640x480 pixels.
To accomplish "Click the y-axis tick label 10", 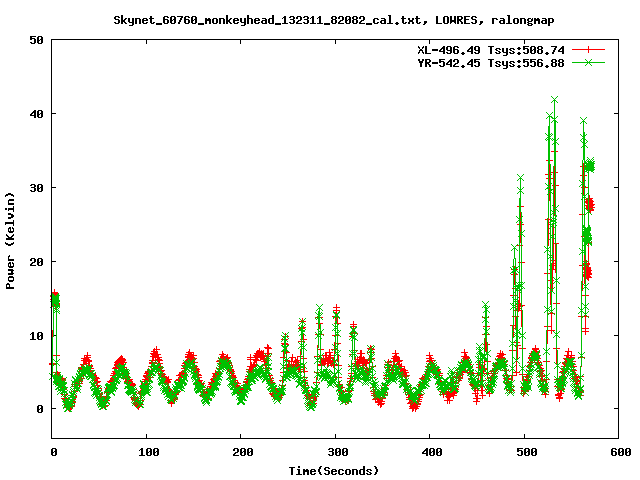I will pyautogui.click(x=36, y=336).
